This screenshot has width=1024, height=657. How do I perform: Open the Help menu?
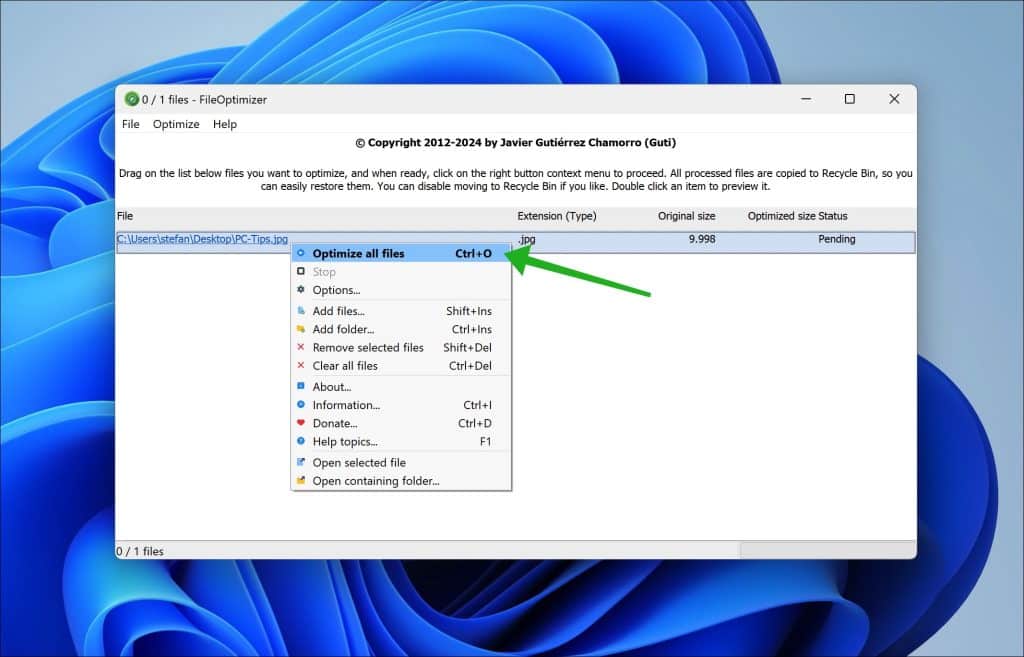[x=225, y=124]
